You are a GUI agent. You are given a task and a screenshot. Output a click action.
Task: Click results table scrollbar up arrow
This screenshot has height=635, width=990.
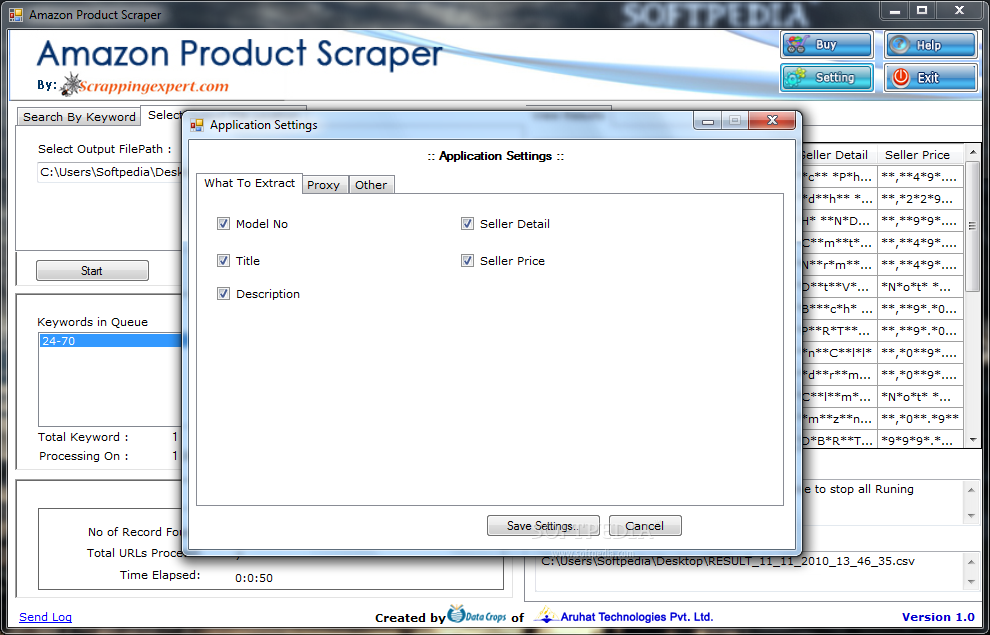972,152
